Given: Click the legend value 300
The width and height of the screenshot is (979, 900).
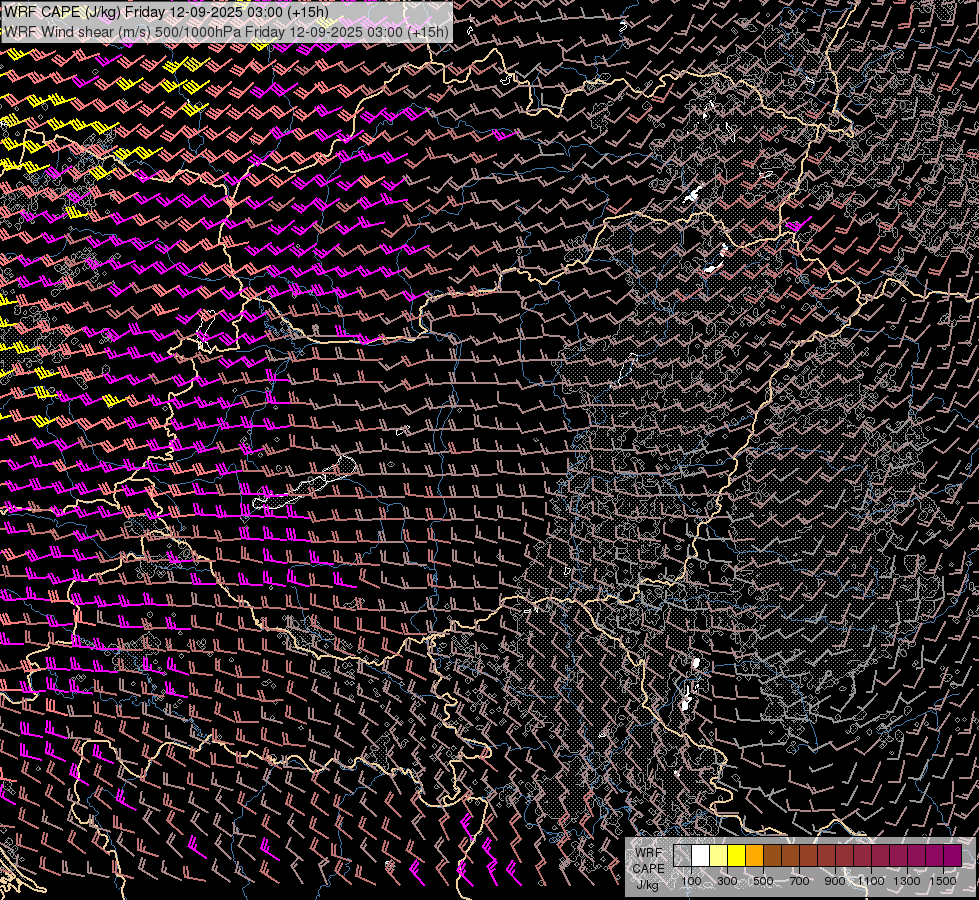Looking at the screenshot, I should [727, 881].
